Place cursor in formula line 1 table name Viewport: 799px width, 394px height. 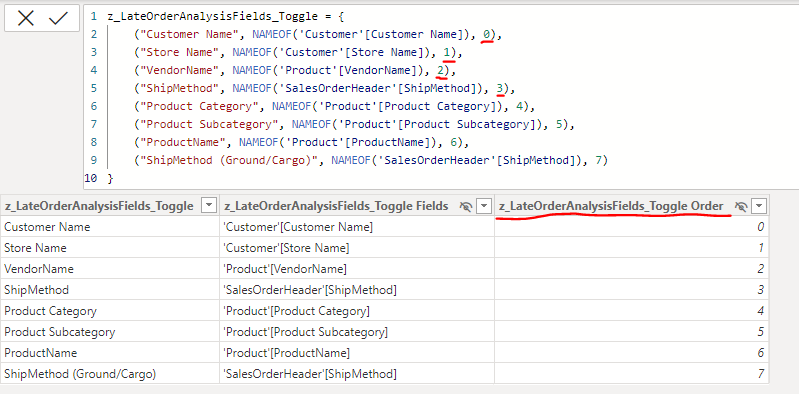click(x=212, y=16)
